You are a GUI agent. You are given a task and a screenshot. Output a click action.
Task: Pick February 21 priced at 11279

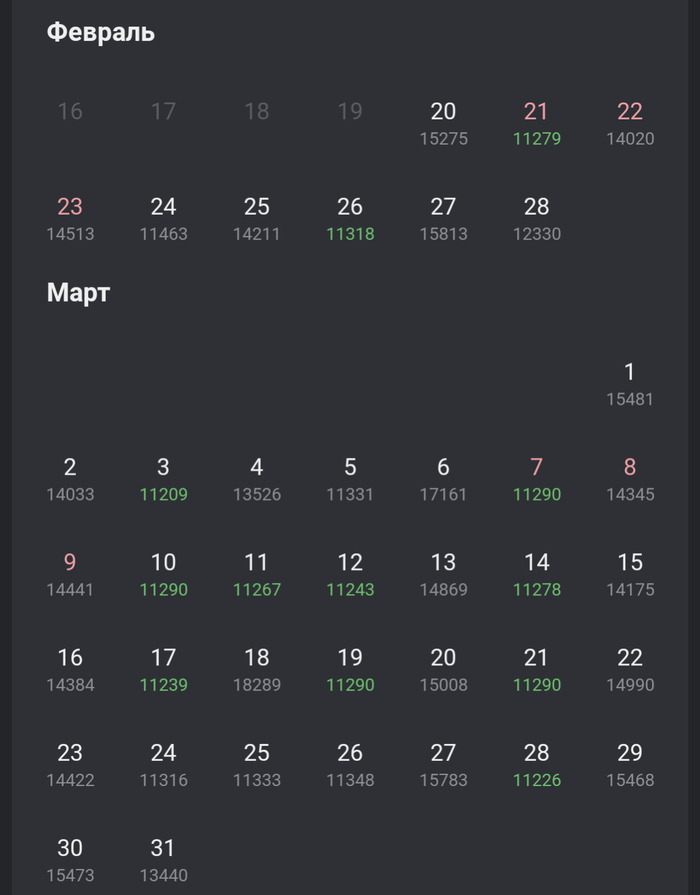536,124
